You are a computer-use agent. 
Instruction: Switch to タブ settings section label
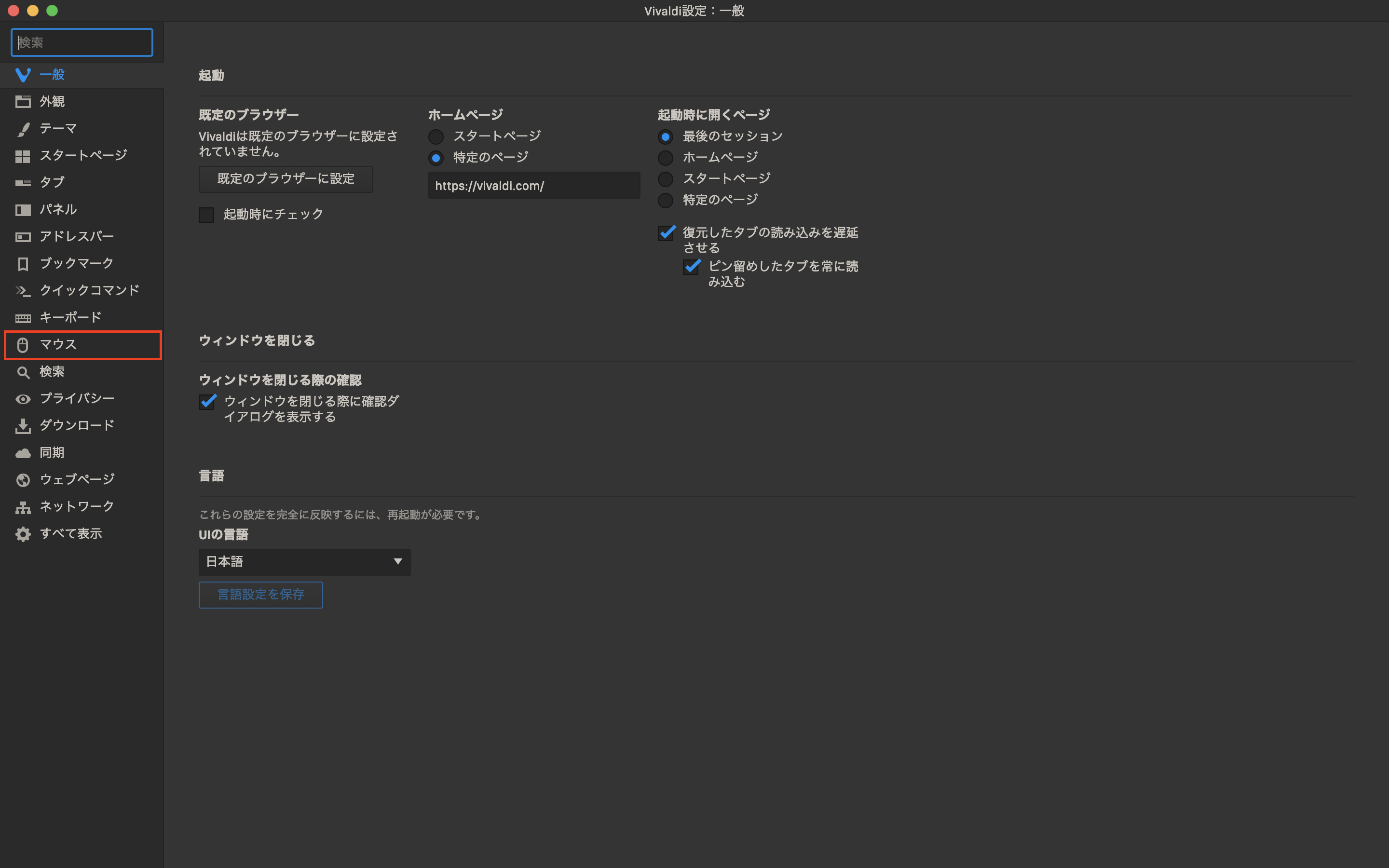[x=52, y=183]
